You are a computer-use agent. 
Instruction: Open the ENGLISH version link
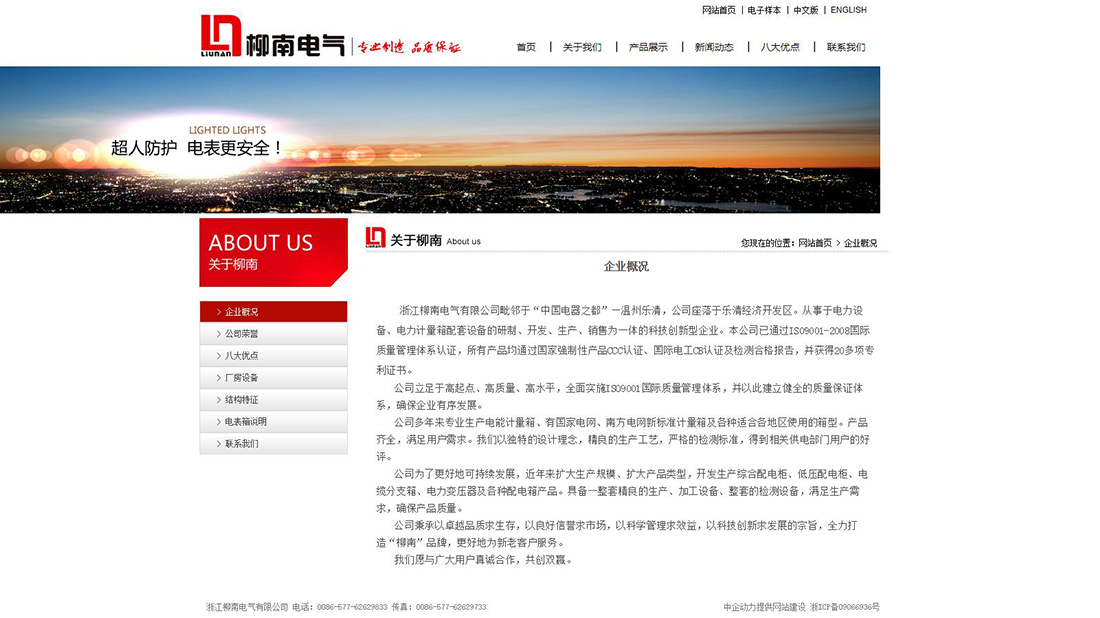[849, 10]
